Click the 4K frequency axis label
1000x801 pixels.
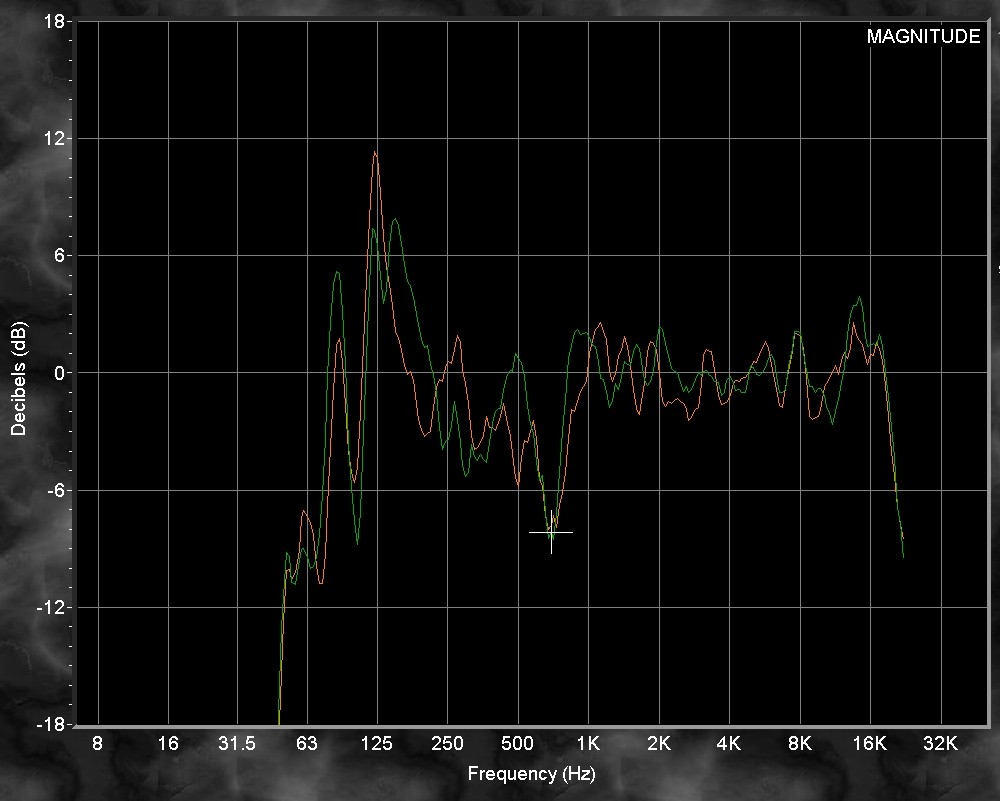pyautogui.click(x=729, y=744)
